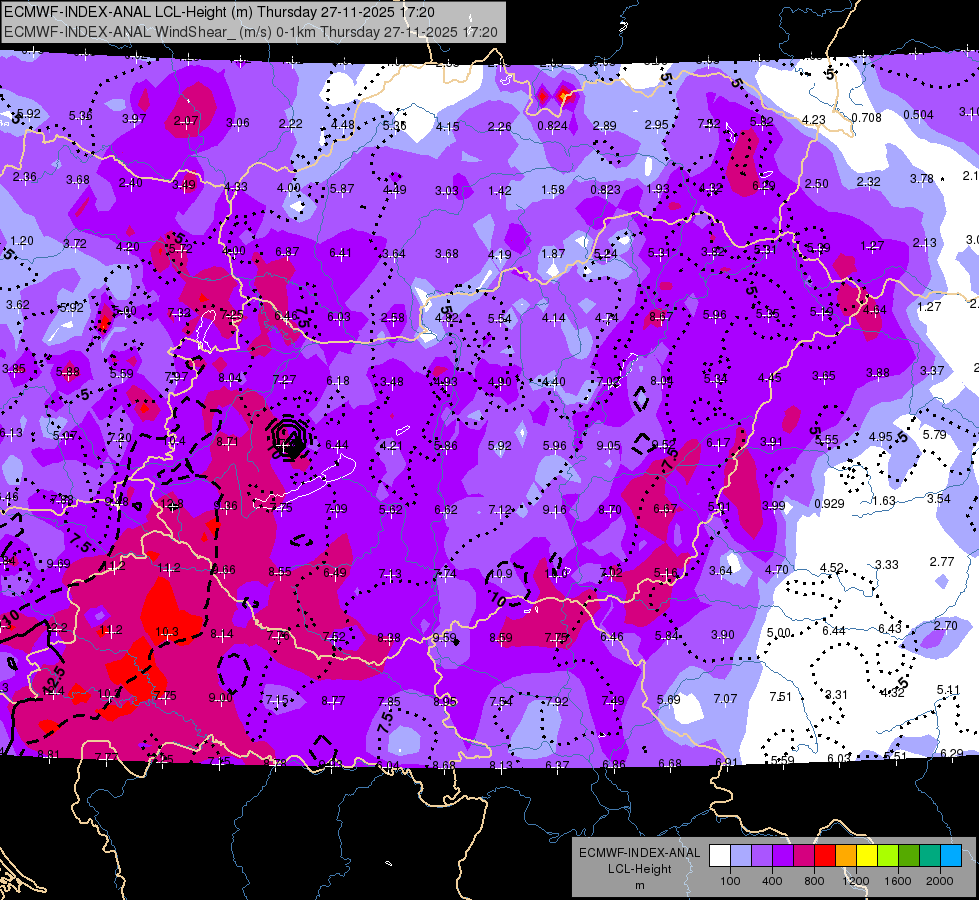
Task: Click the wind shear value "2.70"
Action: click(945, 625)
